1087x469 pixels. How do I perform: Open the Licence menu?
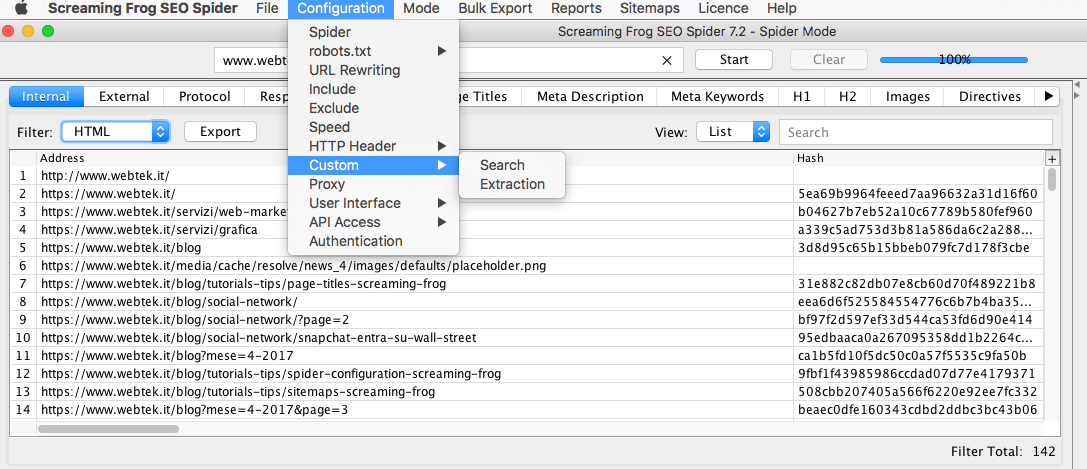pos(723,8)
